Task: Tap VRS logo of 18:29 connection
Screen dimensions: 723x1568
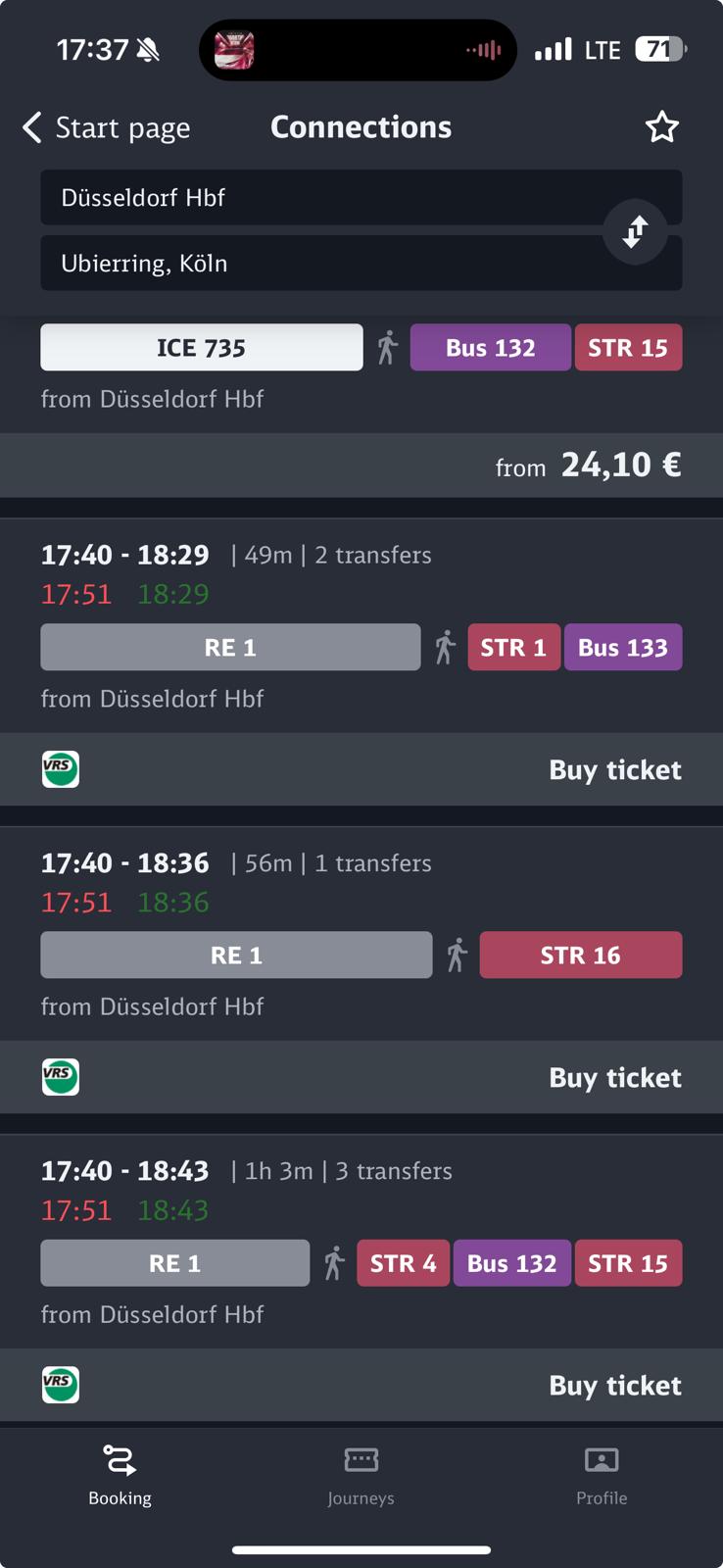Action: click(x=61, y=769)
